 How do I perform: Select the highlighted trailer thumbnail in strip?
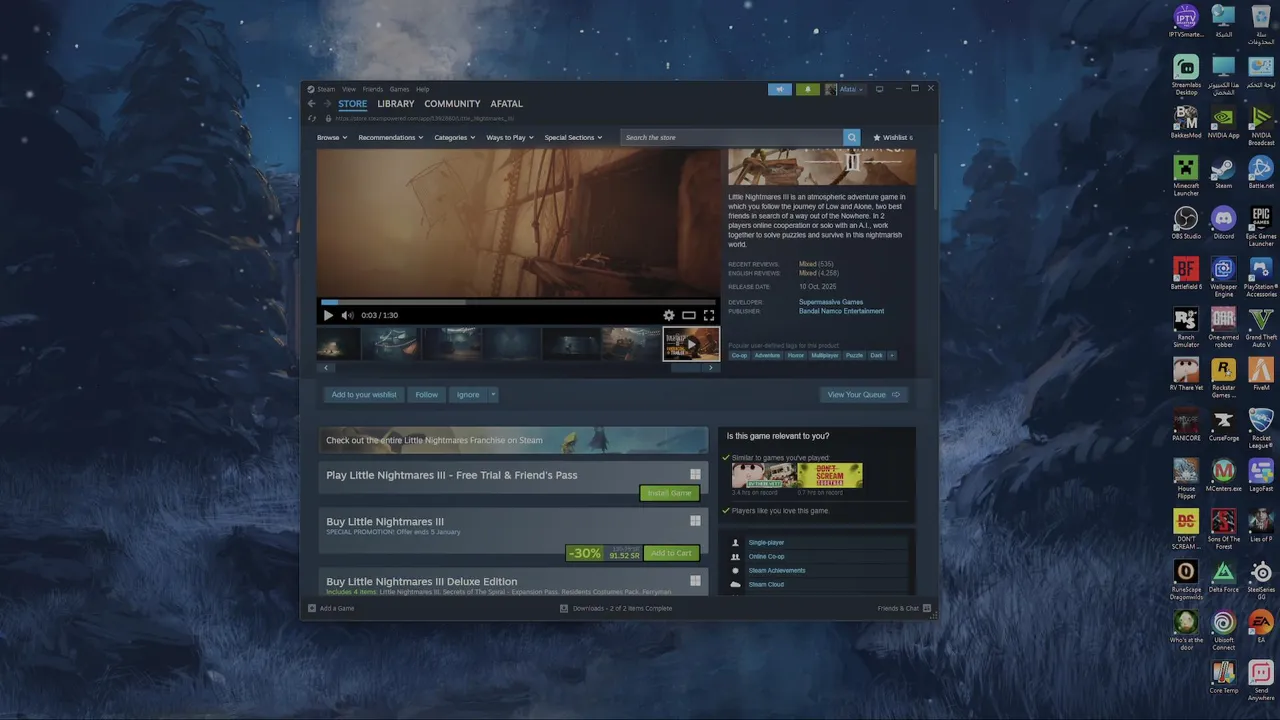(x=691, y=343)
